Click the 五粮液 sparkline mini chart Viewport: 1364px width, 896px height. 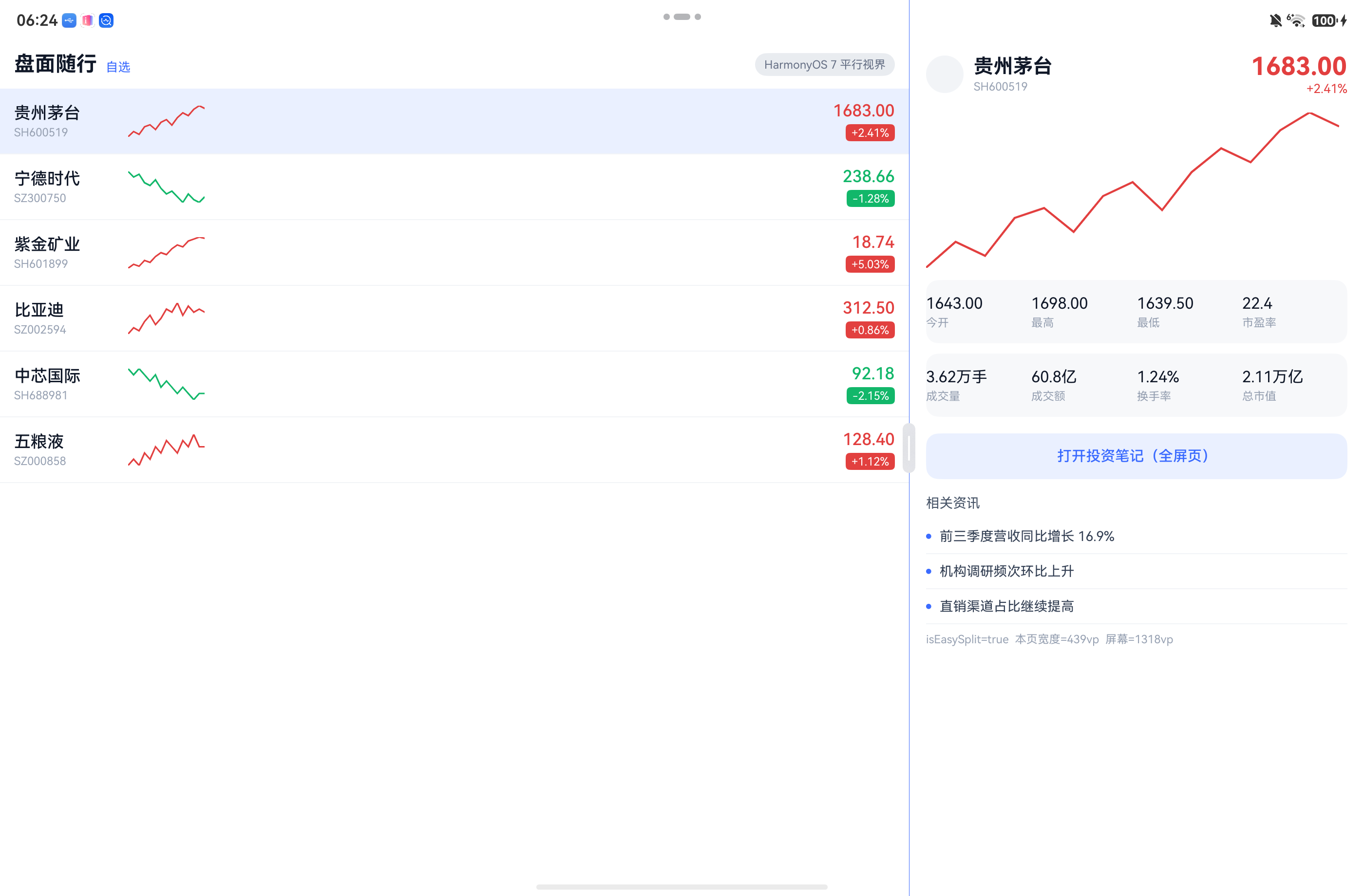(x=166, y=450)
